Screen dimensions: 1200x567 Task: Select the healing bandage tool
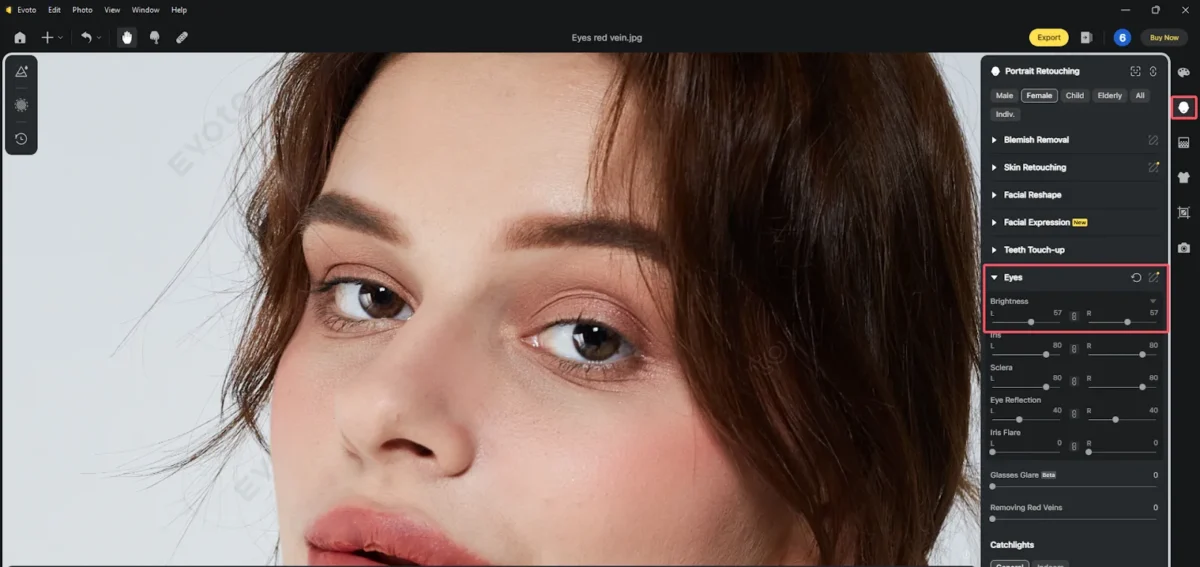pos(181,38)
